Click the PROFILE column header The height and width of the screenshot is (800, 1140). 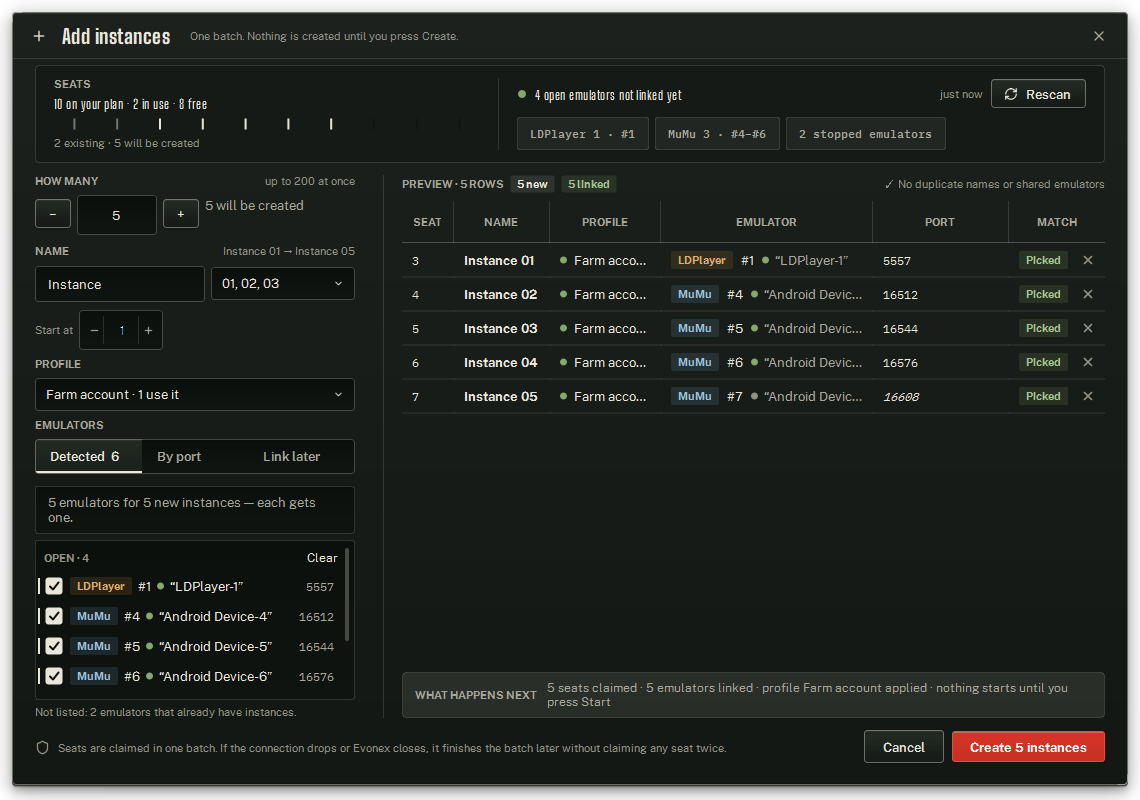tap(604, 222)
